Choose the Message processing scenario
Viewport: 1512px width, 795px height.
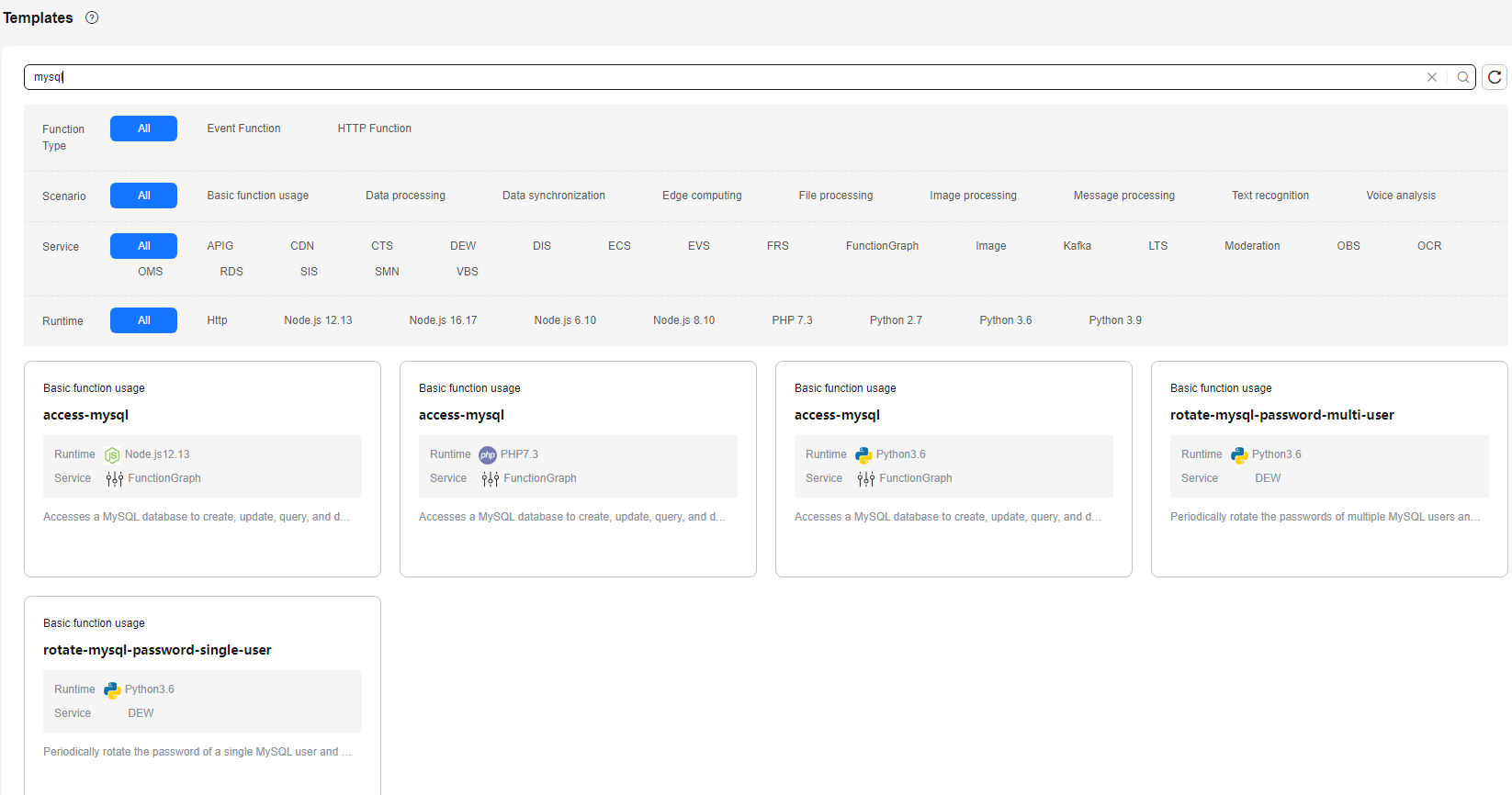pyautogui.click(x=1124, y=196)
